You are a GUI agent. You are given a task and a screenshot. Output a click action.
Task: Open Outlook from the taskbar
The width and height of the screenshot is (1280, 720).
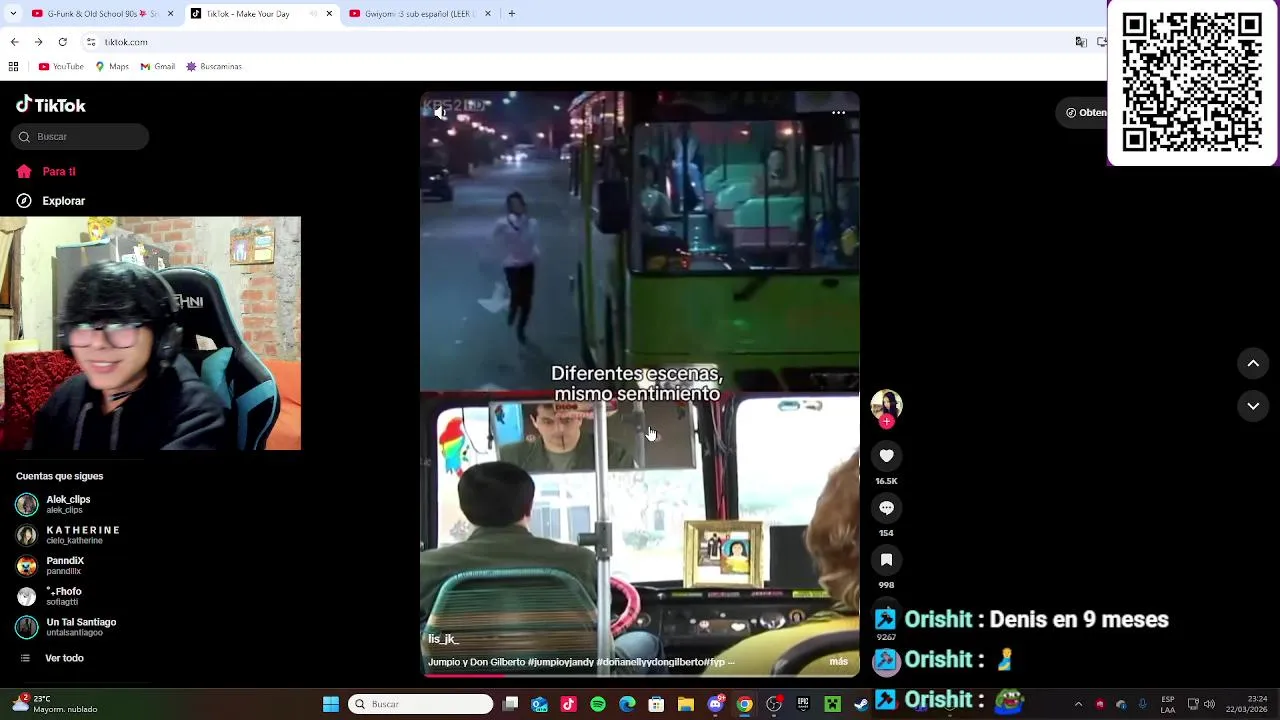pyautogui.click(x=539, y=705)
